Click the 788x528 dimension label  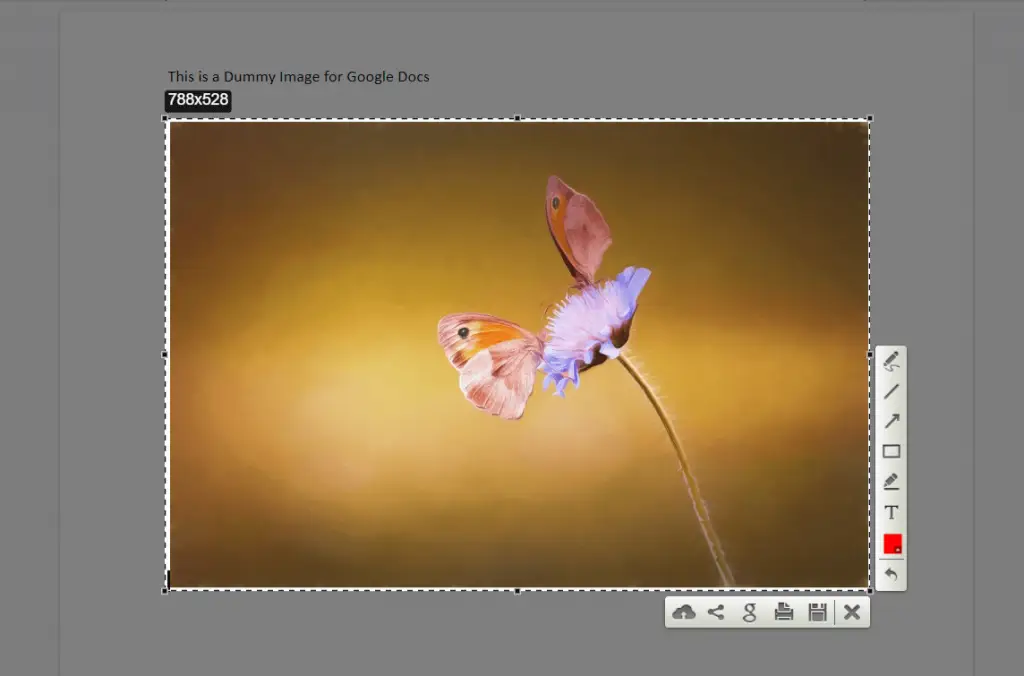pyautogui.click(x=198, y=100)
